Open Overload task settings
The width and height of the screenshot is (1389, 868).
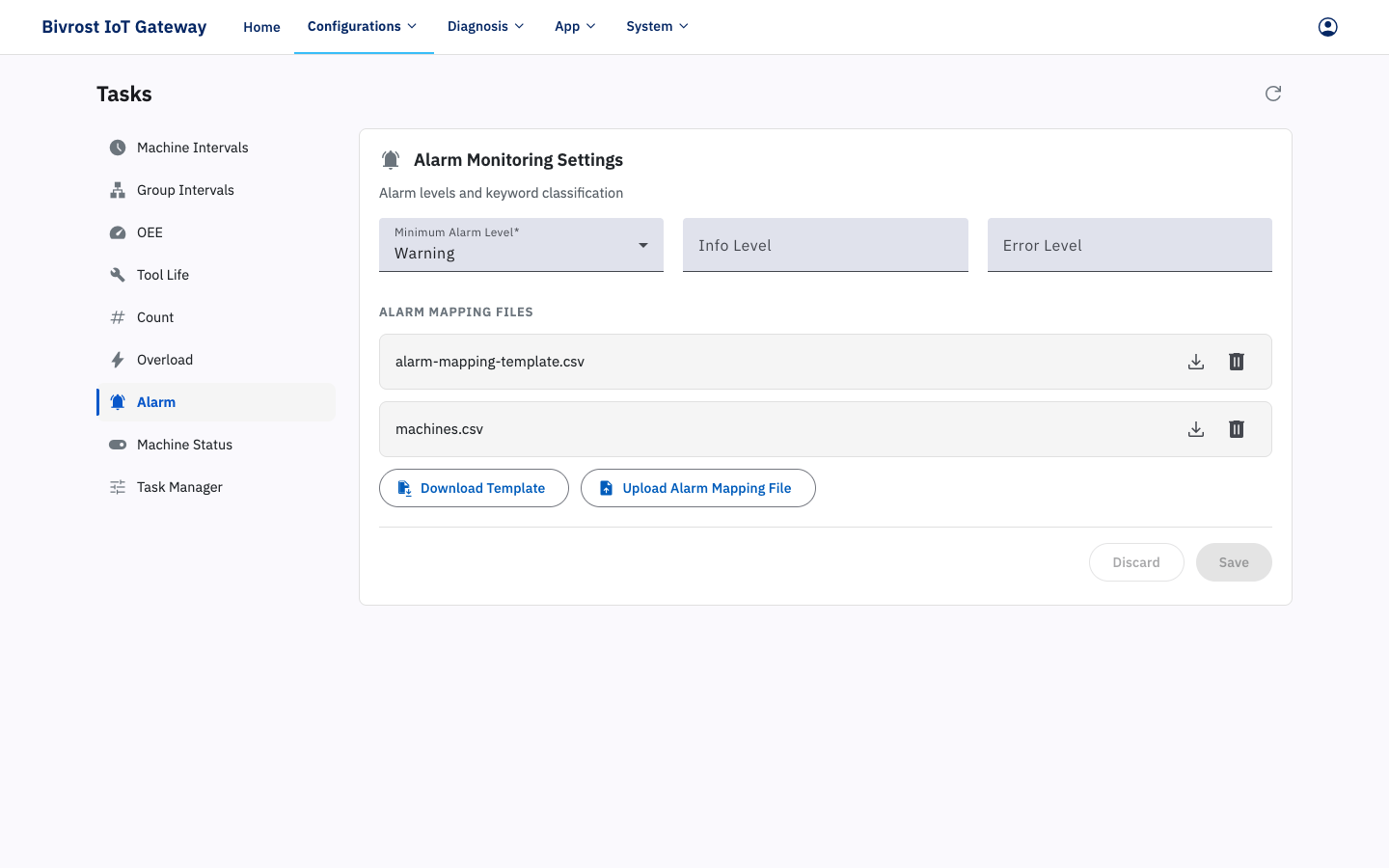click(216, 360)
